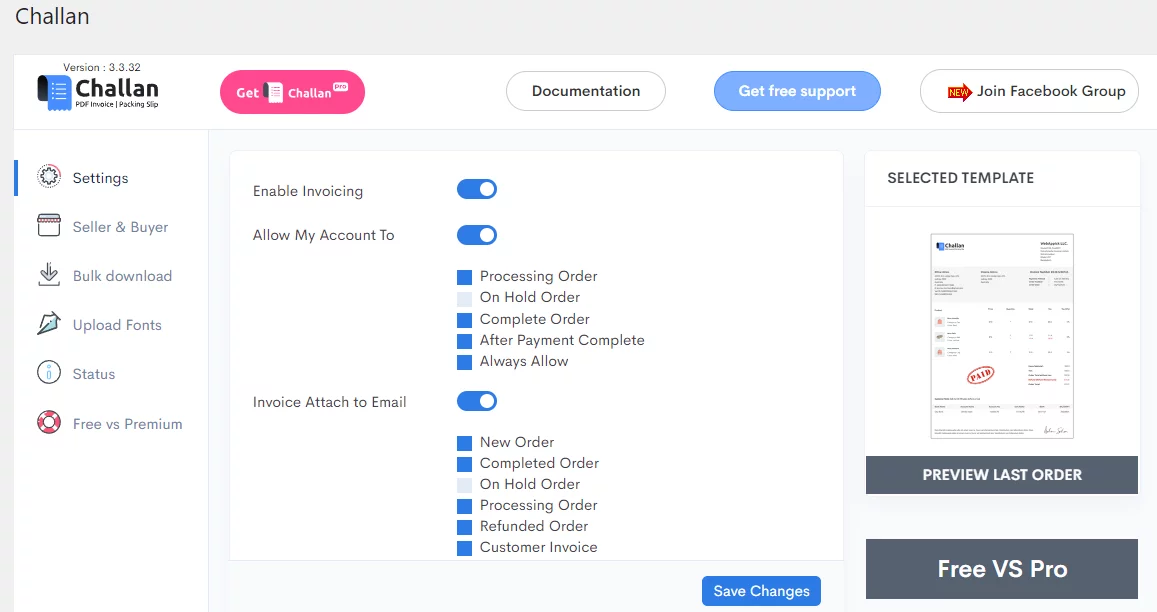Toggle the Enable Invoicing switch
This screenshot has height=612, width=1157.
(477, 190)
